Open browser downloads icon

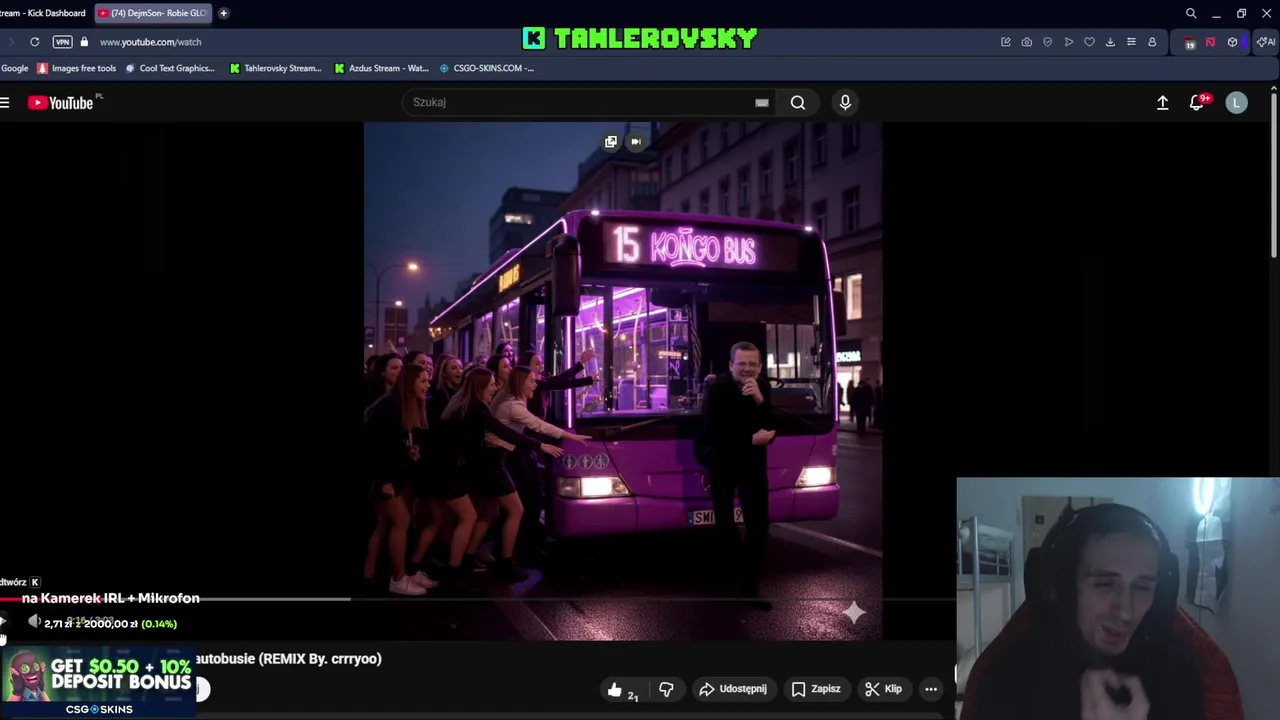tap(1110, 42)
